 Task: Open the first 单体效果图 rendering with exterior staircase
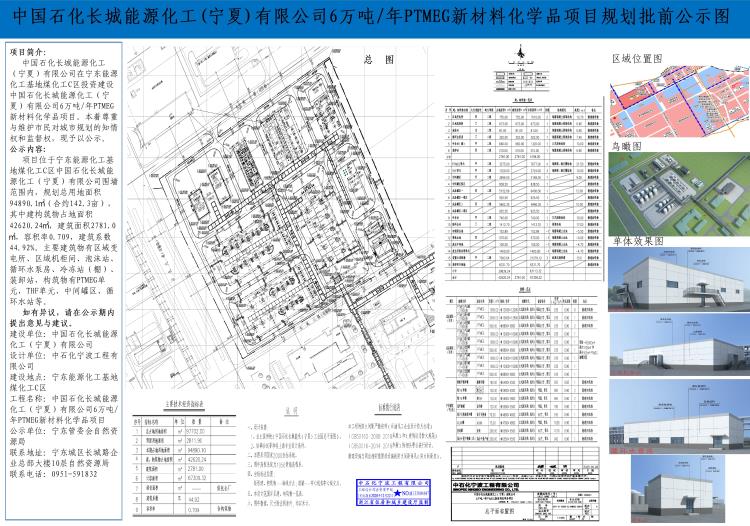679,279
